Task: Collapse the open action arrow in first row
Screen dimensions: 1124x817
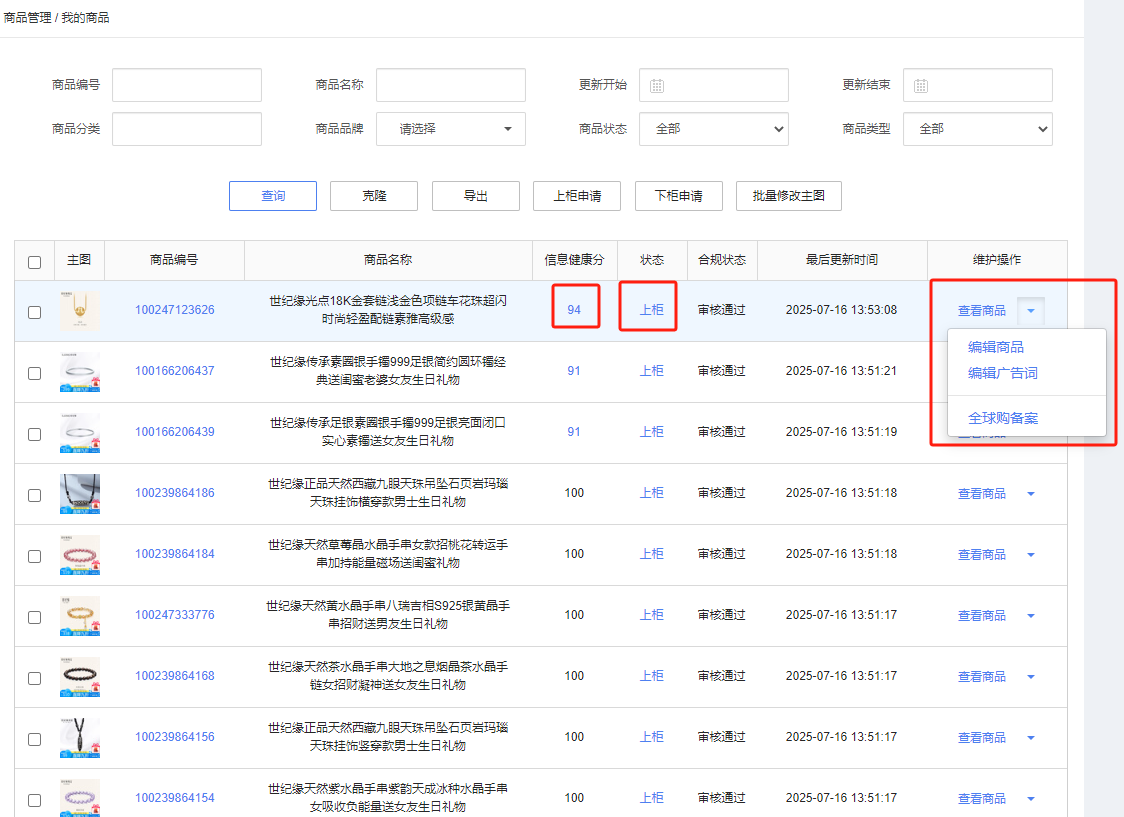Action: pos(1031,311)
